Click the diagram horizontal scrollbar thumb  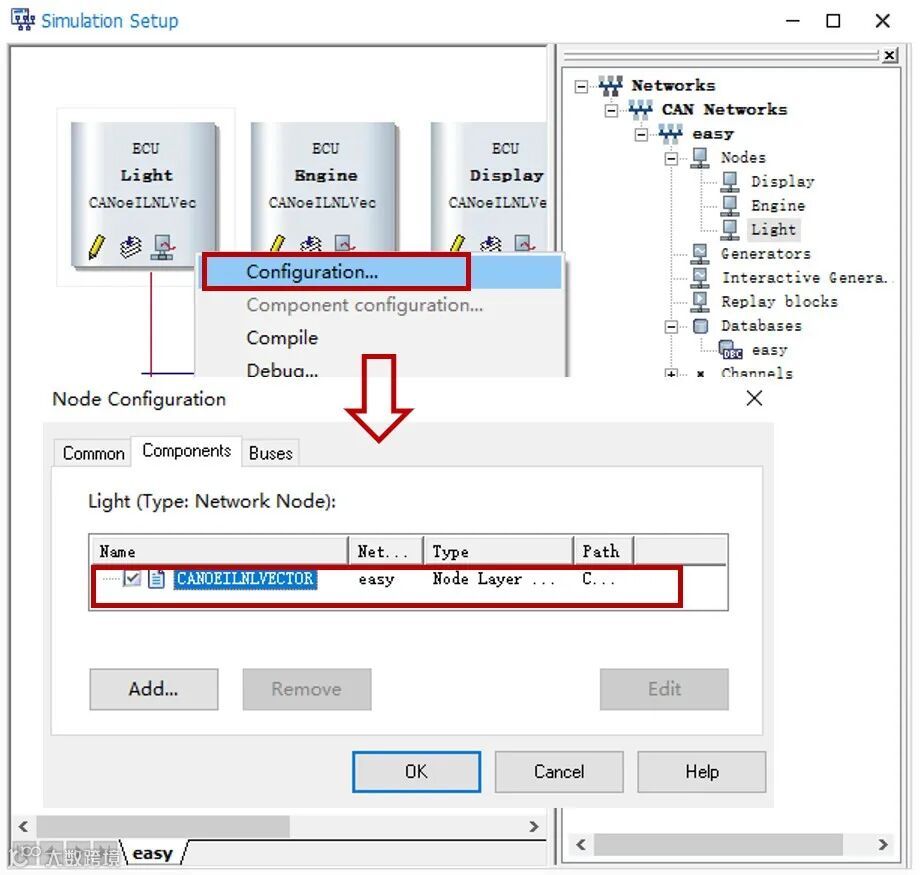coord(163,827)
